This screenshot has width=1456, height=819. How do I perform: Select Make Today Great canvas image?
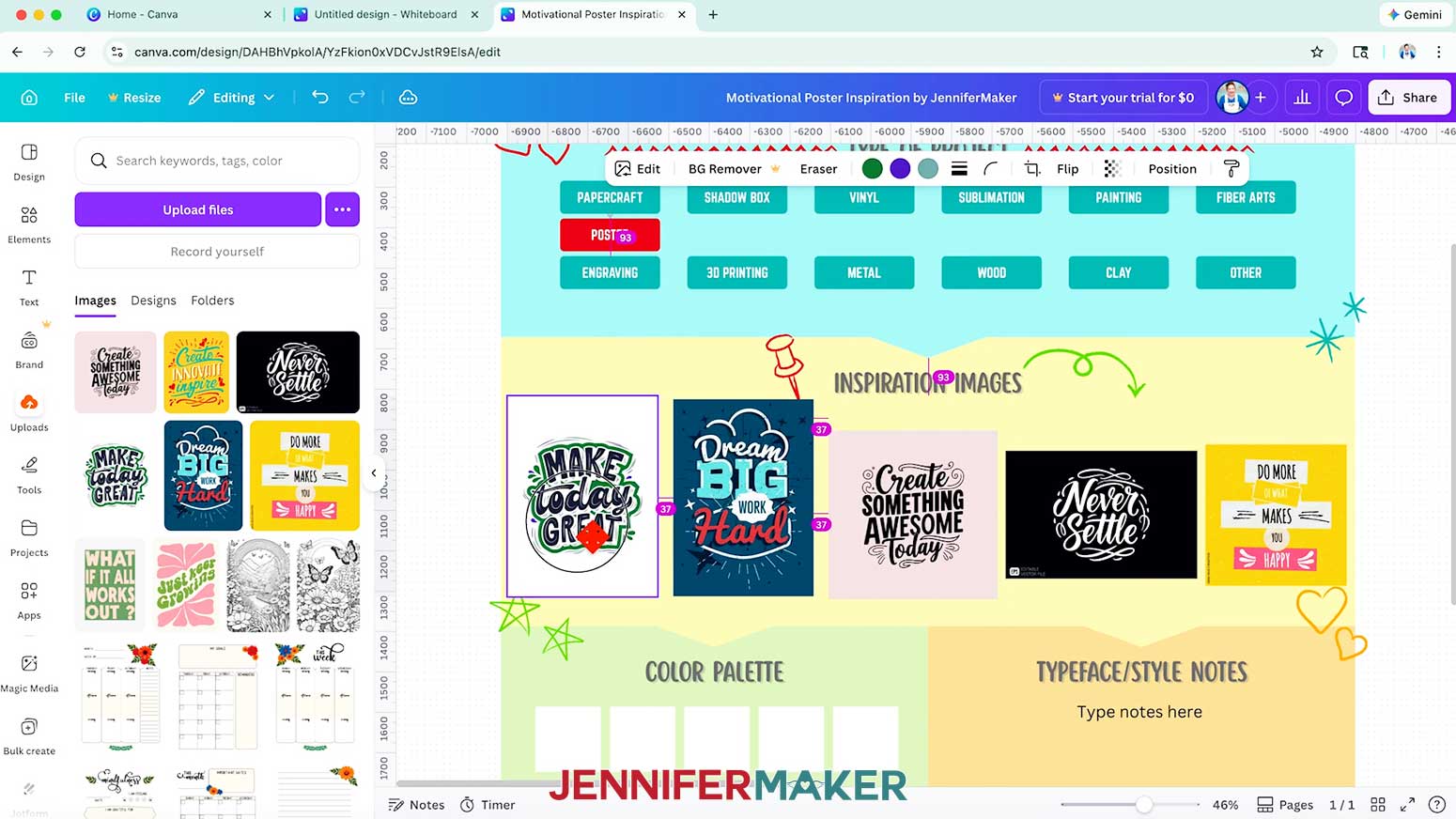582,496
